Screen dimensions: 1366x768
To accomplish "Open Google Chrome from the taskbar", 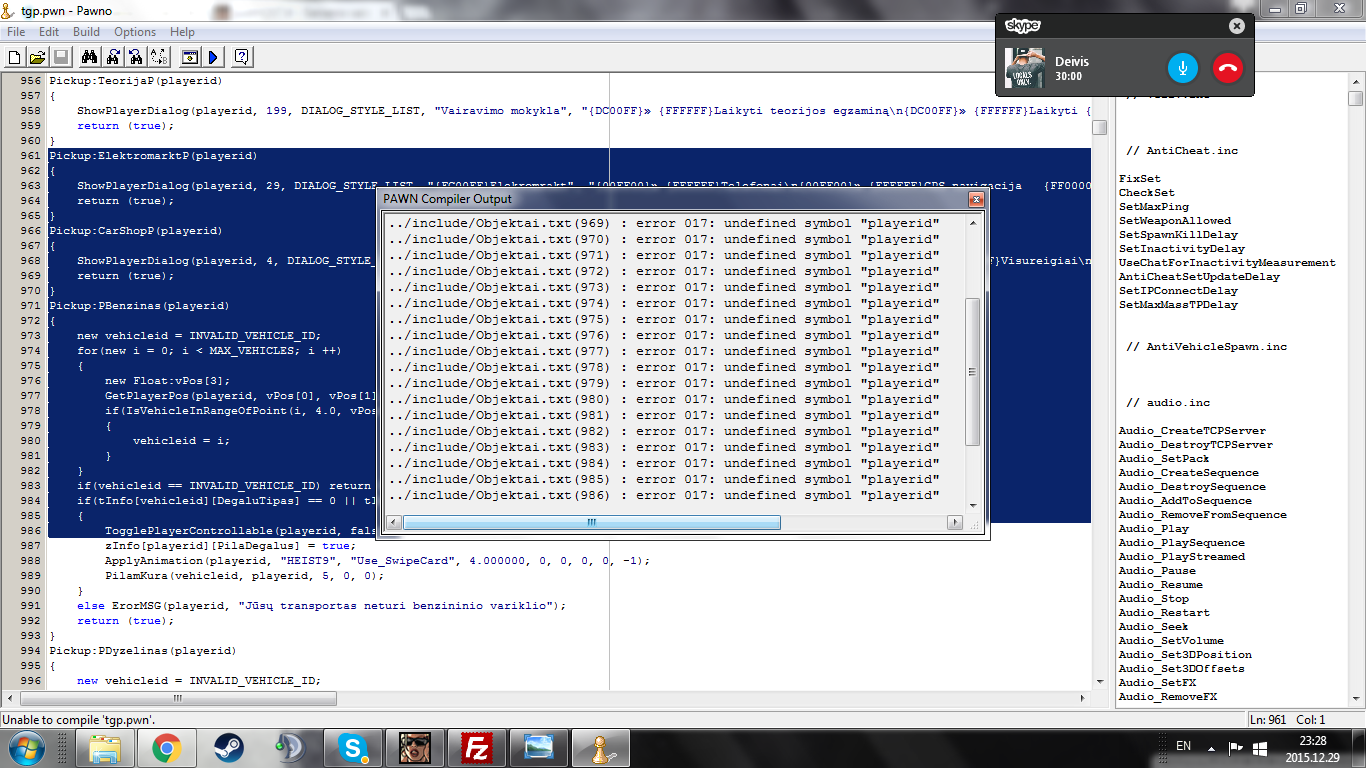I will tap(166, 747).
